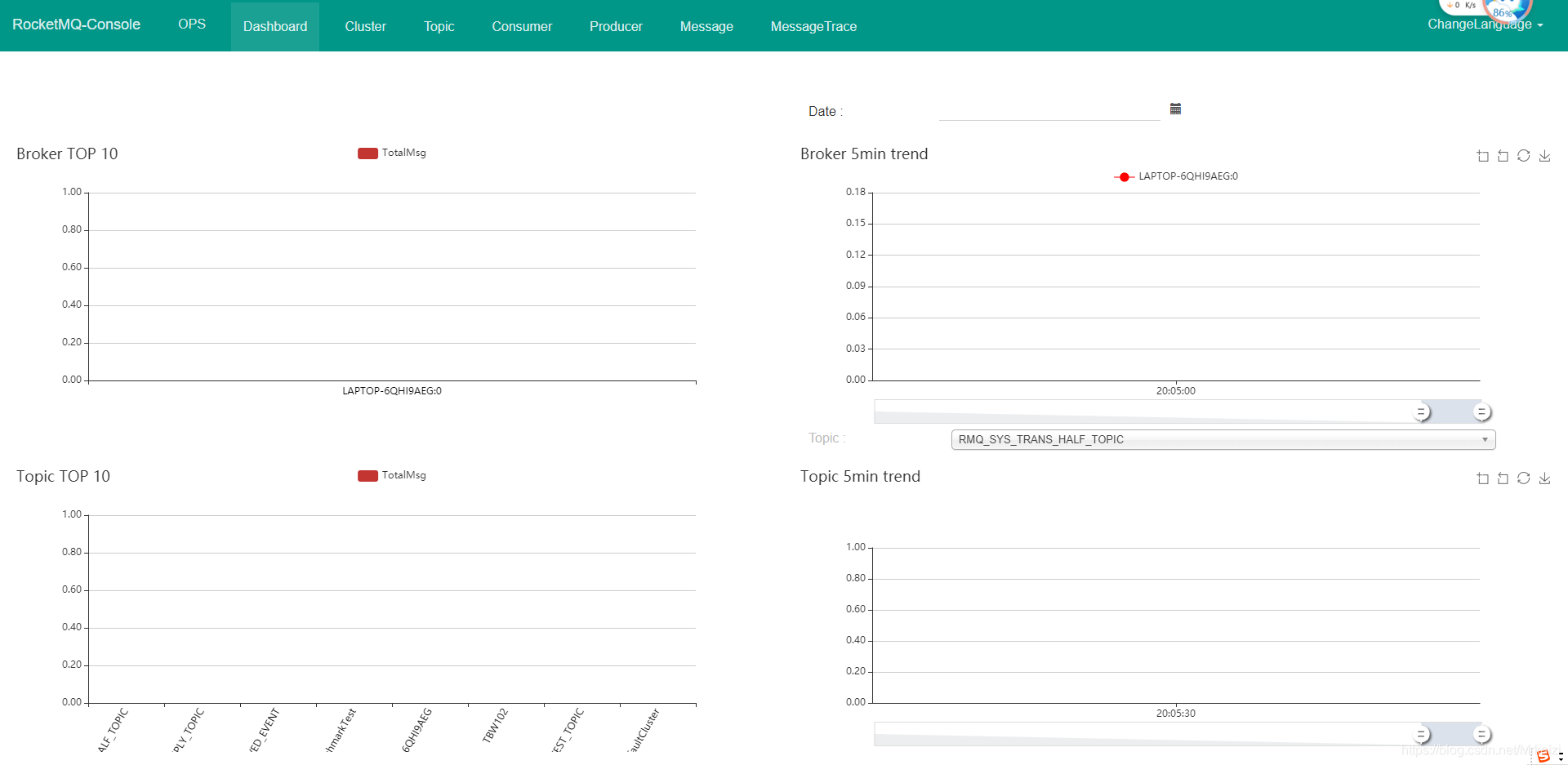Toggle LAPTOP-6QHI9AEG:0 legend in Broker trend

pyautogui.click(x=1176, y=176)
